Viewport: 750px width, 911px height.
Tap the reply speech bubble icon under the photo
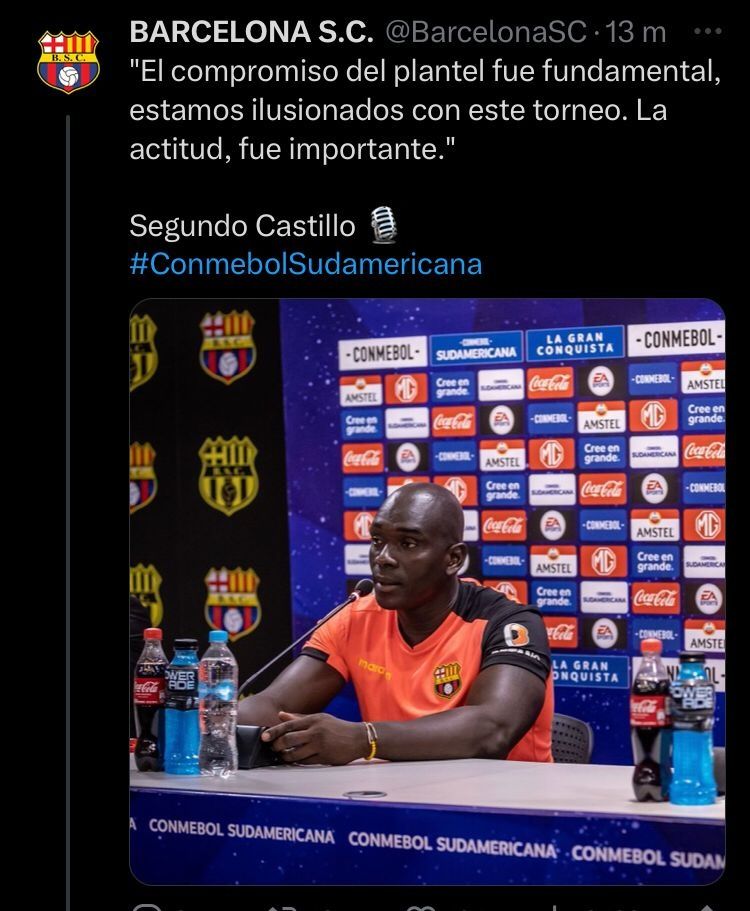coord(146,908)
